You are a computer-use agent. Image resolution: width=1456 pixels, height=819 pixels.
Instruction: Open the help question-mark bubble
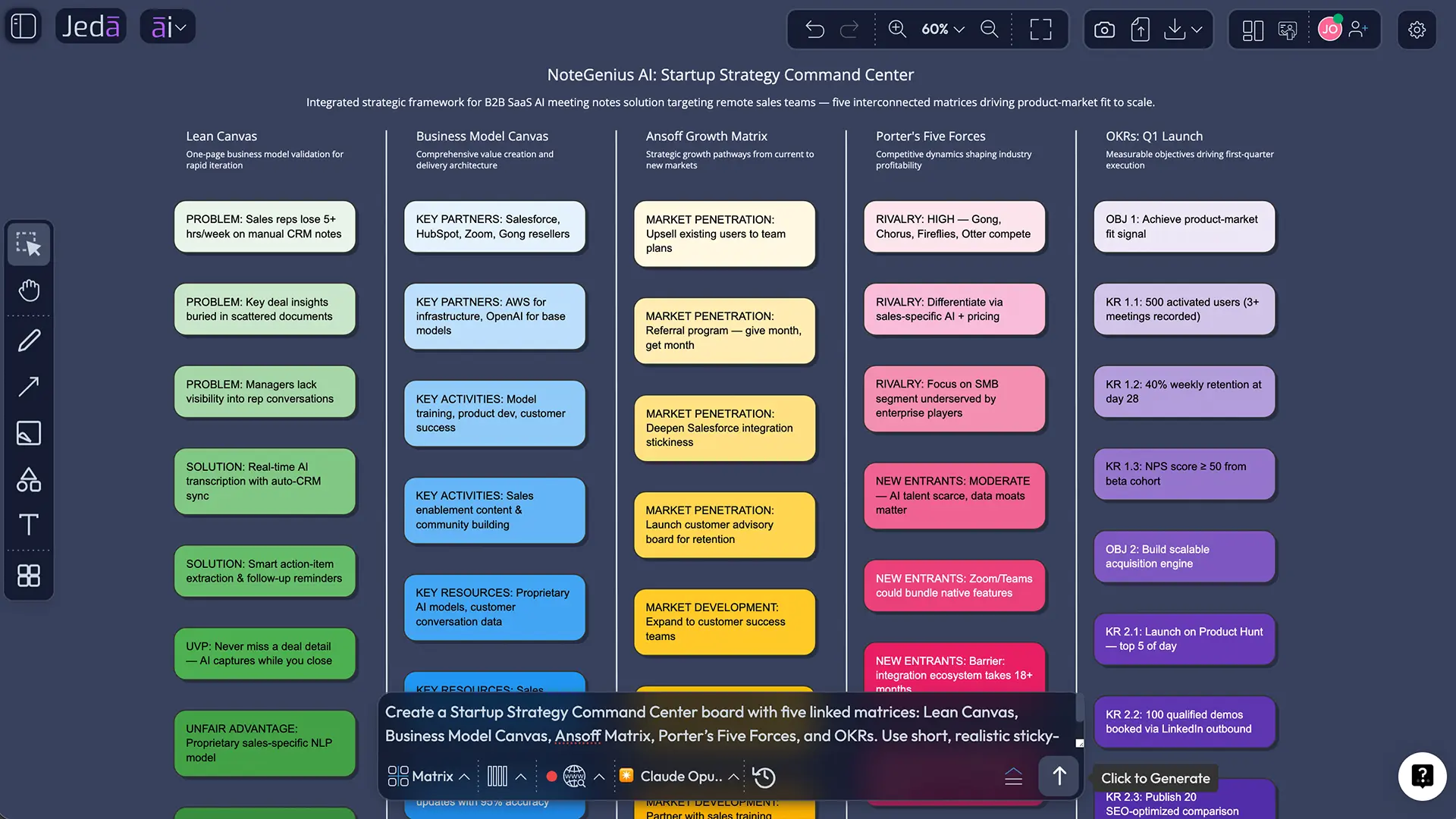(x=1422, y=776)
